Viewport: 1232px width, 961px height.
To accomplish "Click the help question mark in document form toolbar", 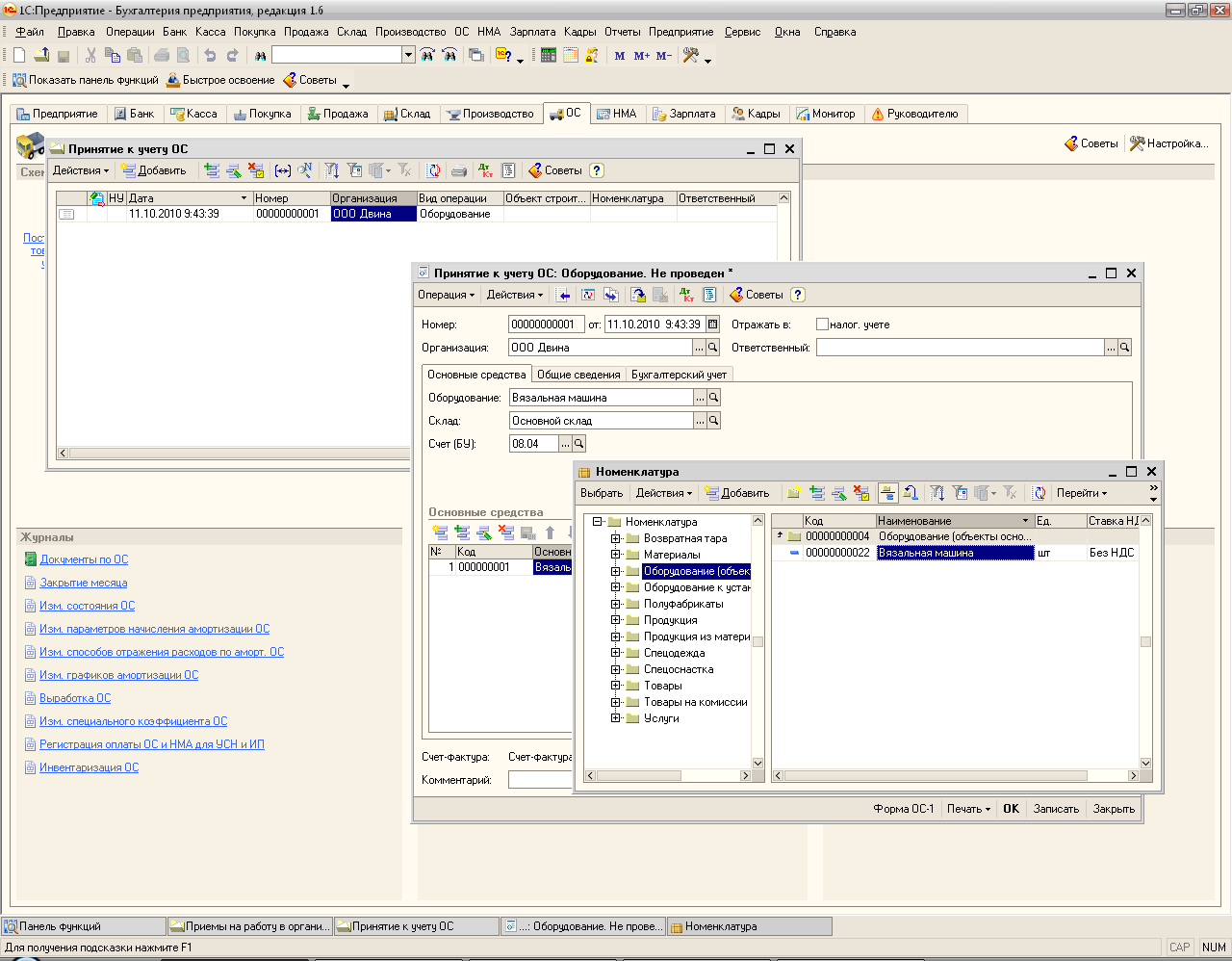I will (x=798, y=295).
